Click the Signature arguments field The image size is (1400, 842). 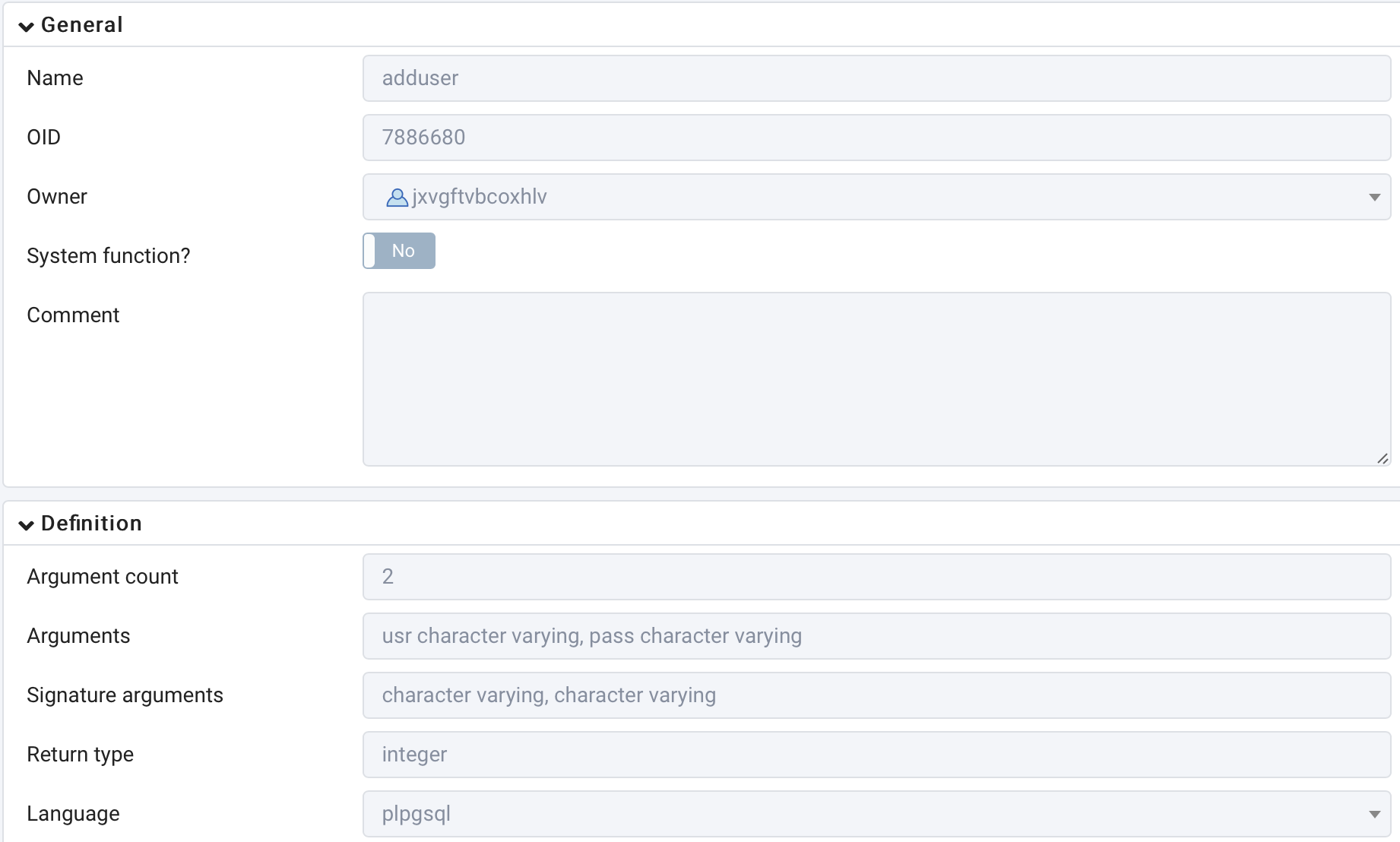point(876,695)
